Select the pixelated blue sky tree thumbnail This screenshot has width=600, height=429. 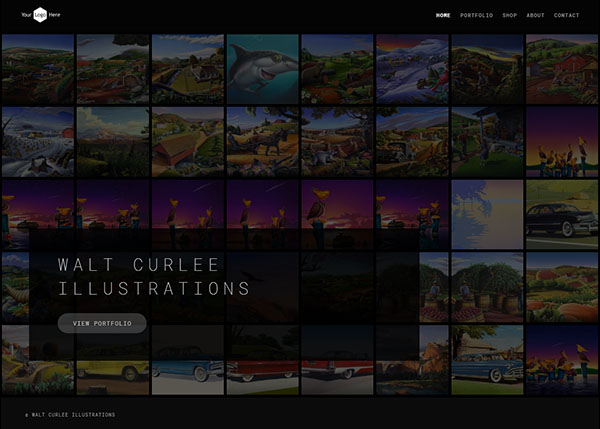(x=487, y=213)
